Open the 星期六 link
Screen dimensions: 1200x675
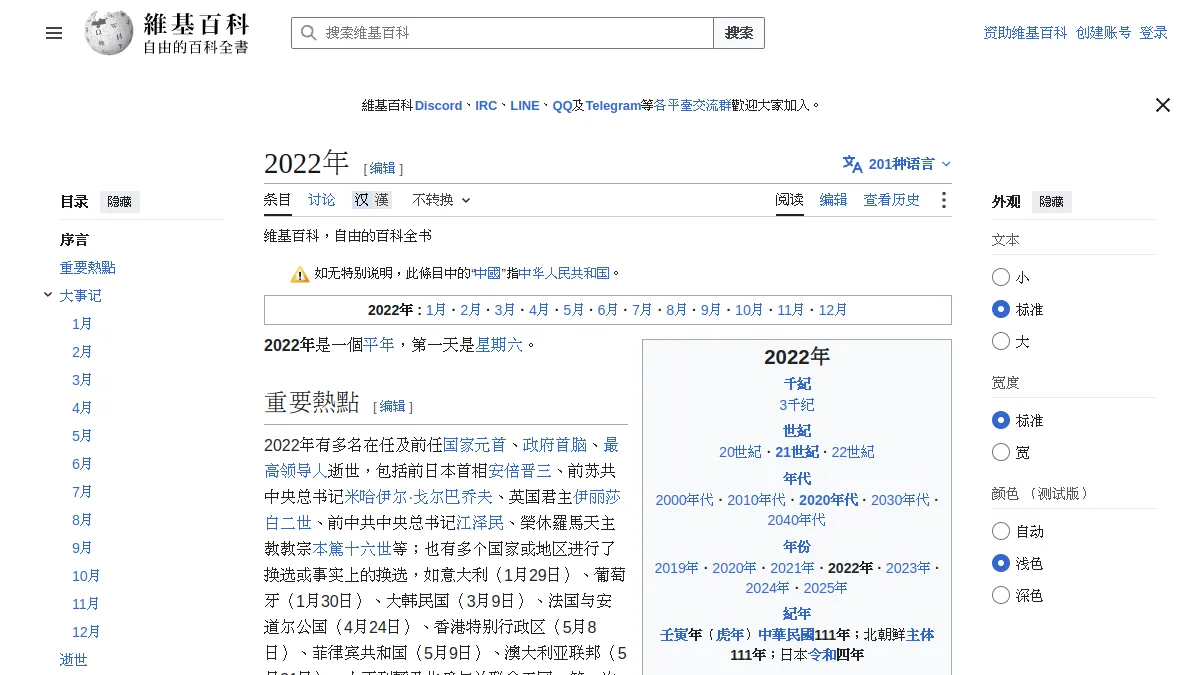(x=499, y=345)
